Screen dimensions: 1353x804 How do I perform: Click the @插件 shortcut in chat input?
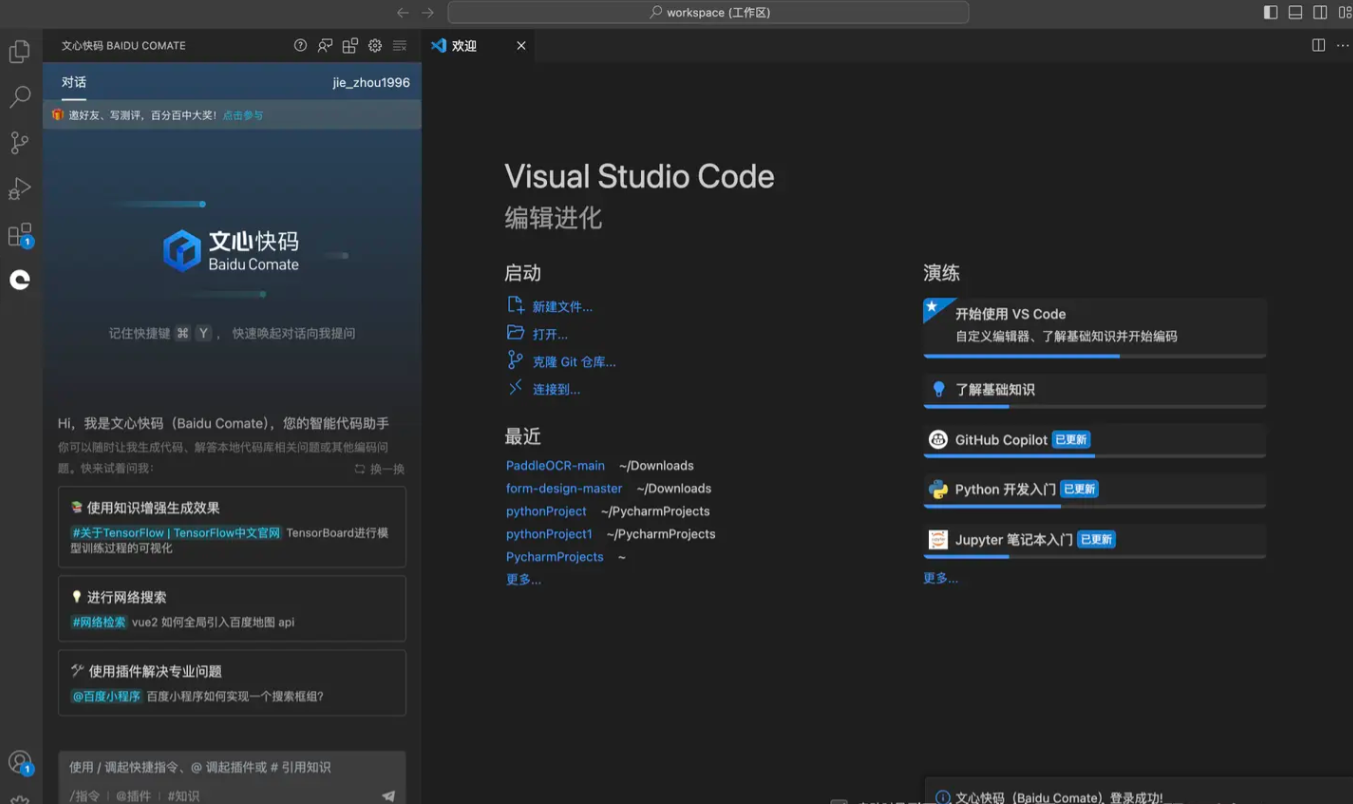(x=133, y=796)
